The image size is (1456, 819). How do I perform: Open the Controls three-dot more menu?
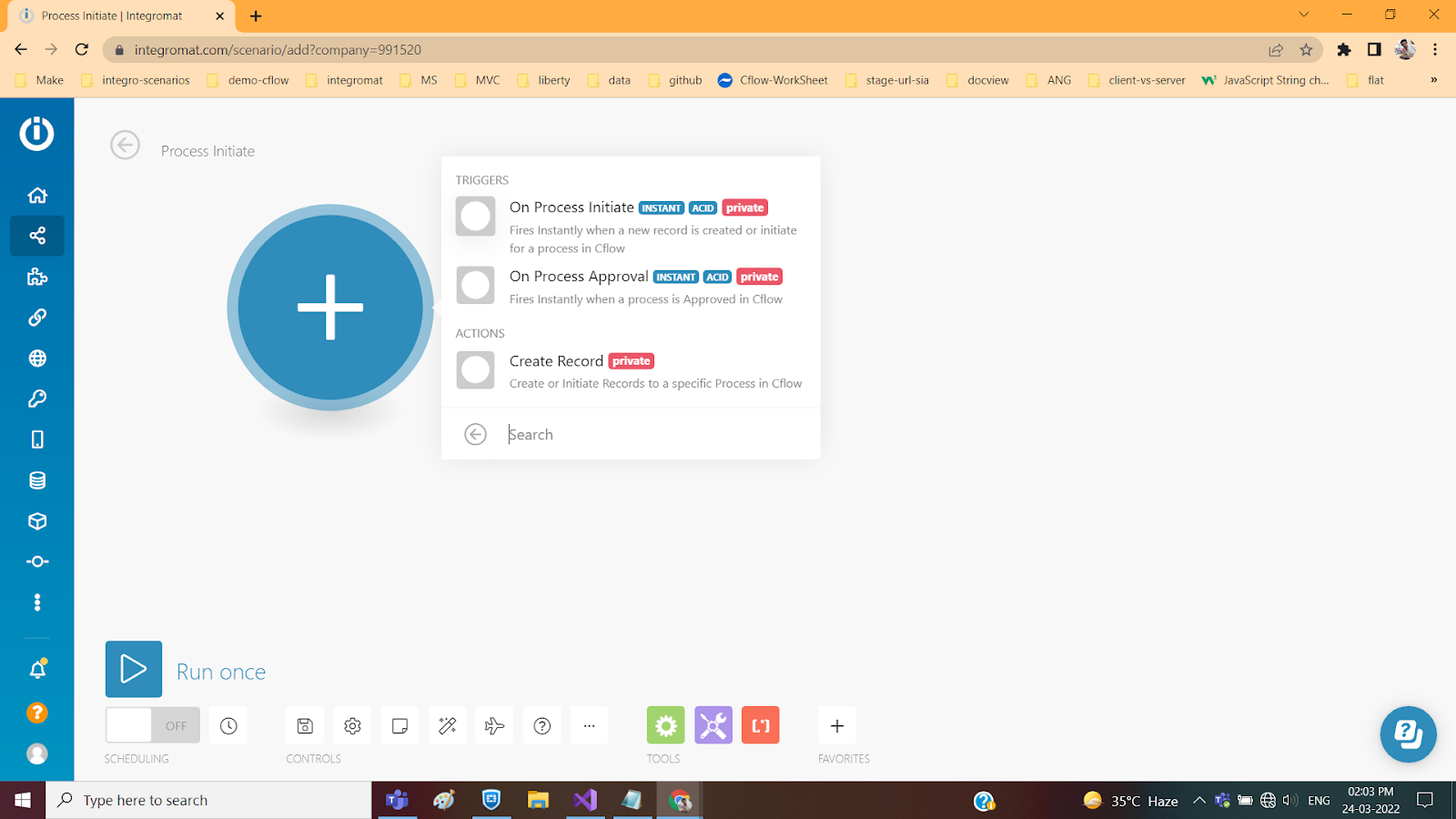click(590, 725)
